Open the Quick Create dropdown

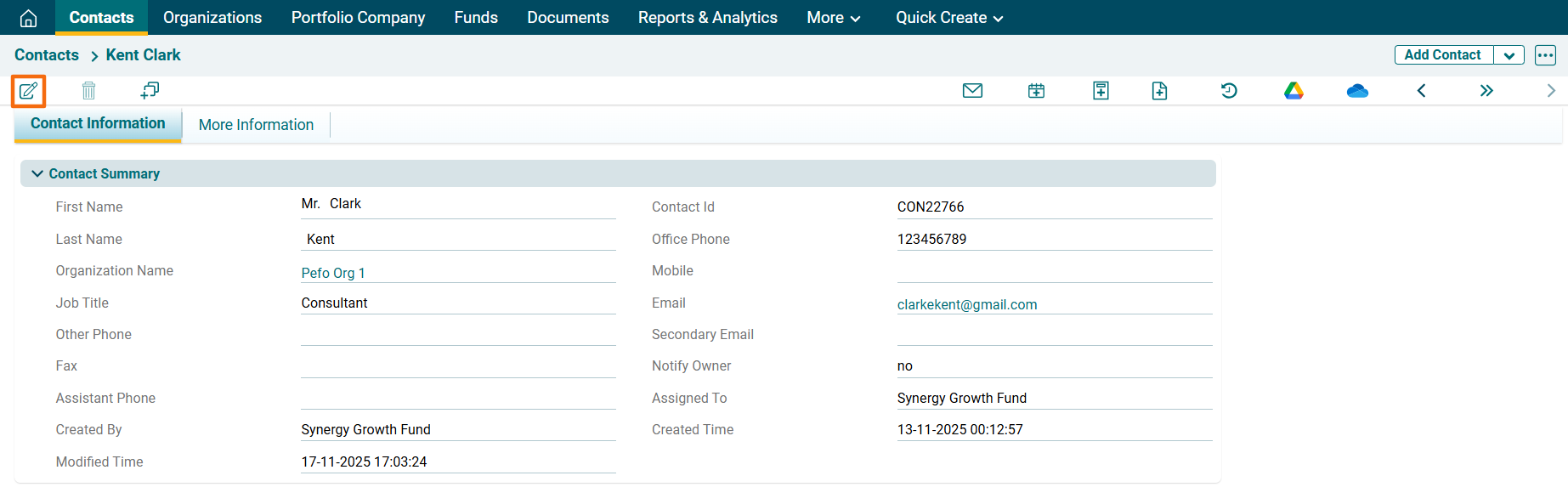[948, 18]
